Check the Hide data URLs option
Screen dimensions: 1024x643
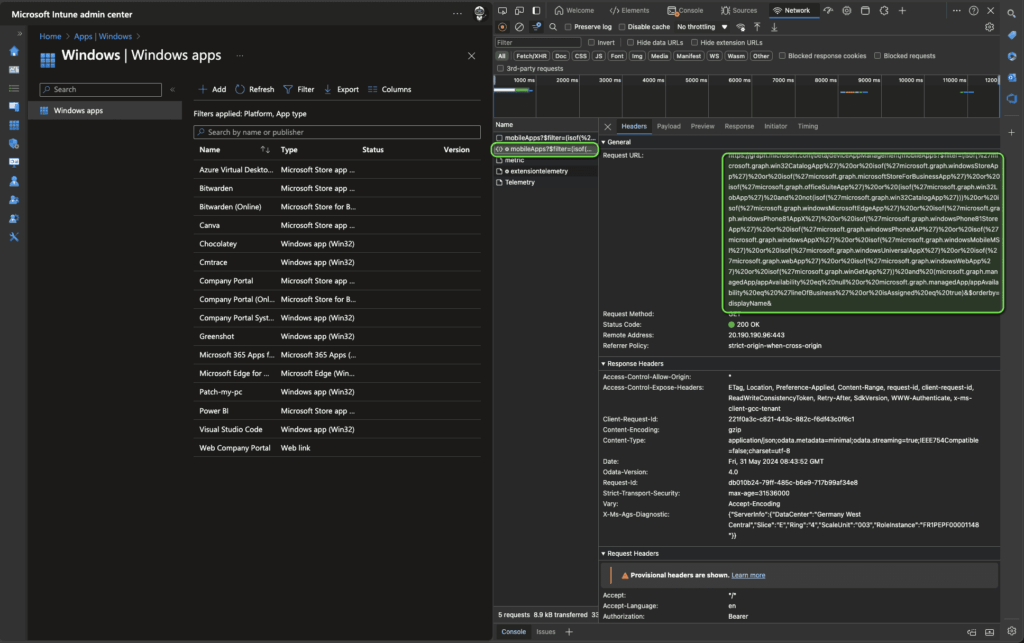631,43
